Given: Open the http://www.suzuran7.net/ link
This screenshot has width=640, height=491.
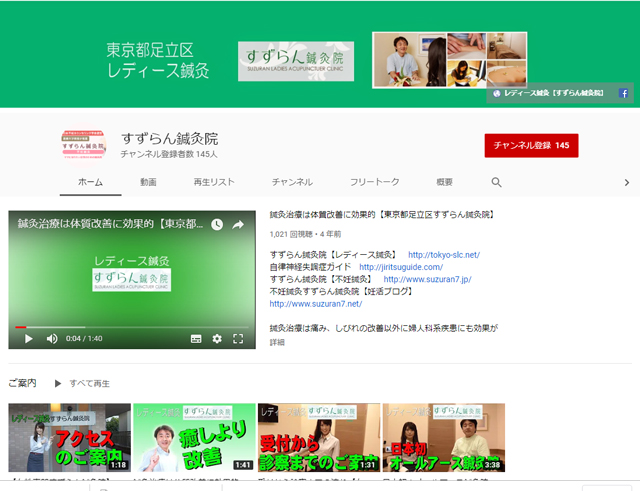Looking at the screenshot, I should click(316, 304).
